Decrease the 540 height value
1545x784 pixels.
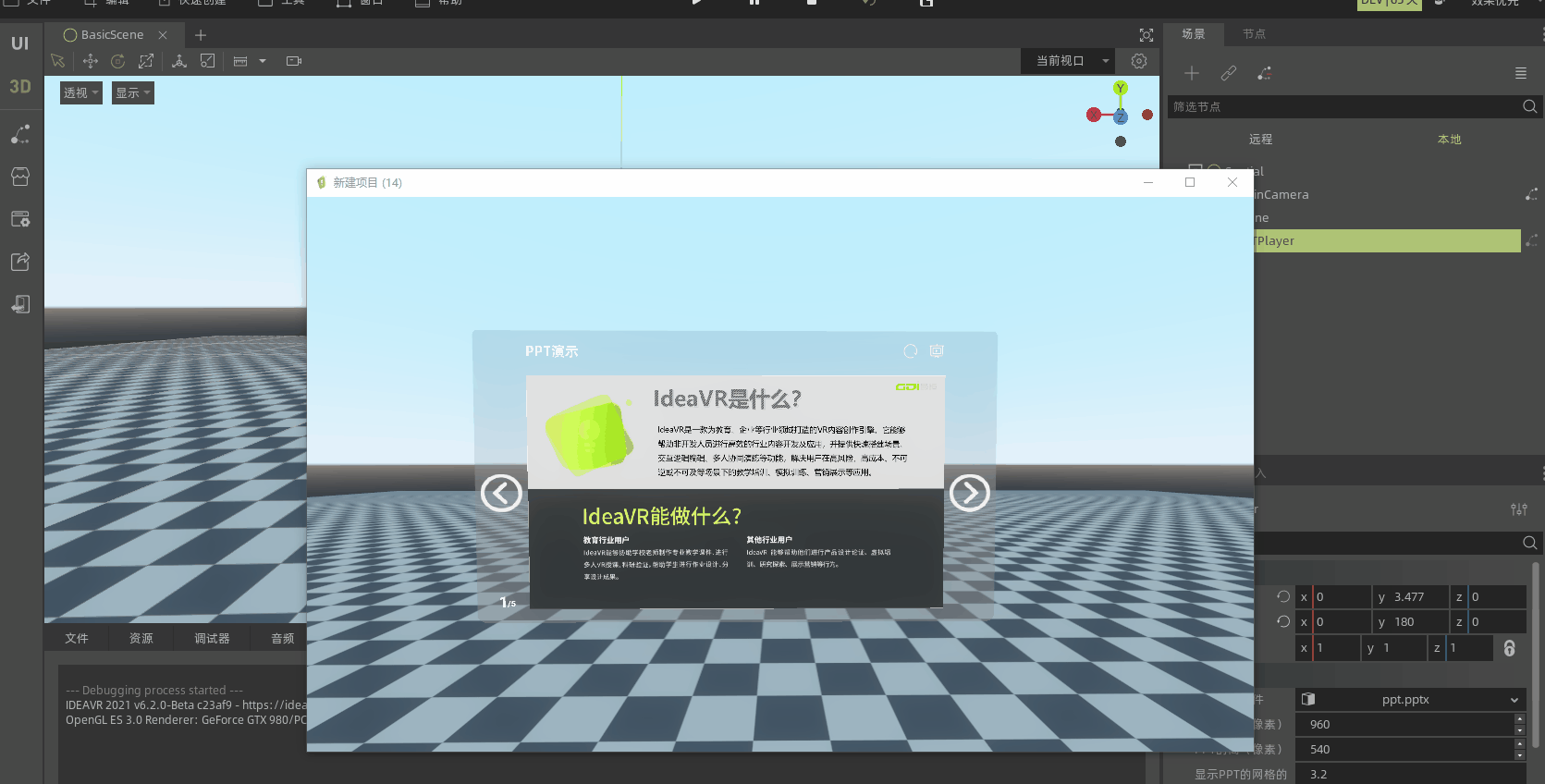point(1519,755)
